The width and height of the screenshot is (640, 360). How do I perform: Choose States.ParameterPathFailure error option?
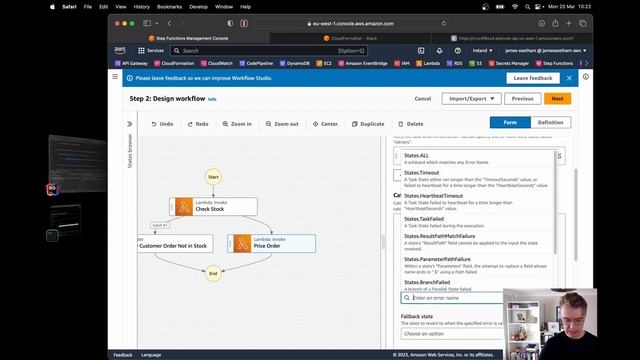[478, 265]
